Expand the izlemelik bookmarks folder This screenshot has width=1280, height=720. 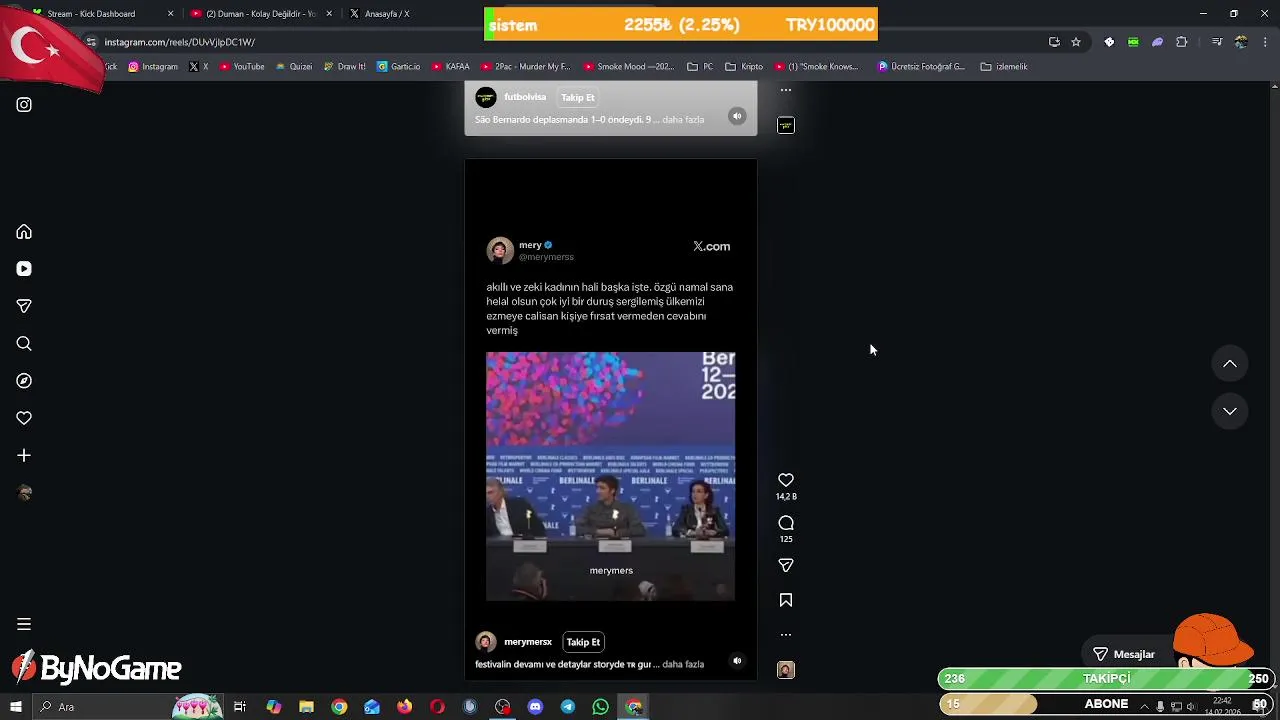coord(1004,67)
